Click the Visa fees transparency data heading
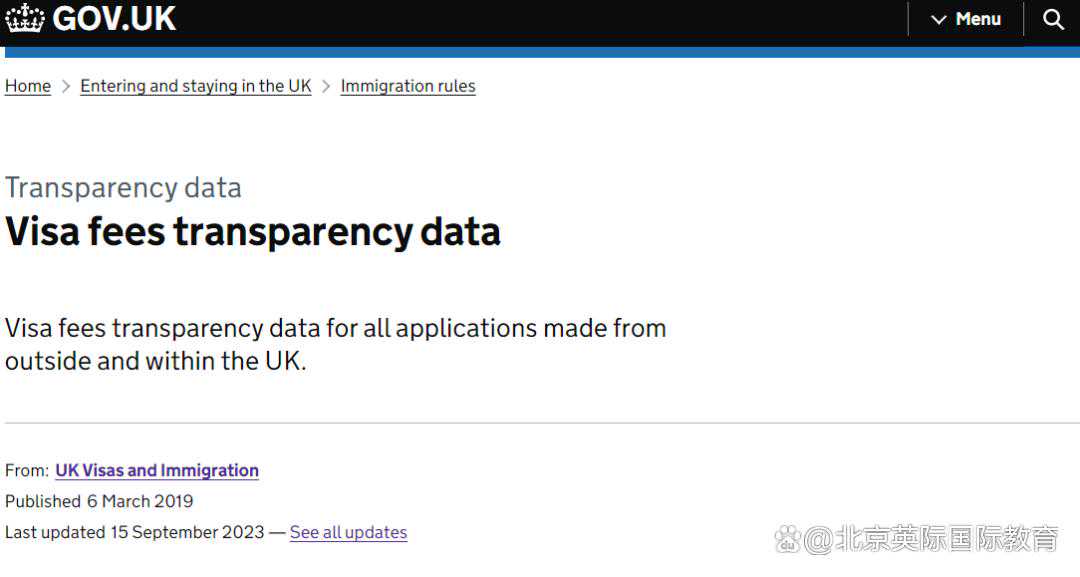 [253, 232]
